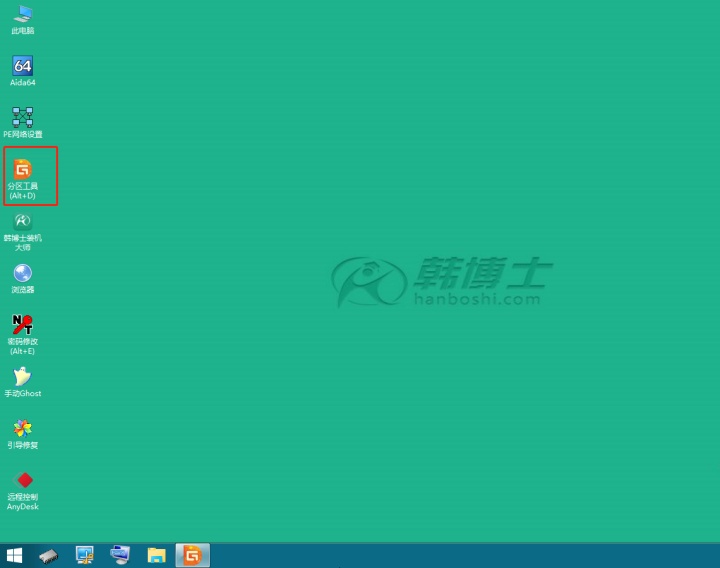Launch the 浏览器 browser icon
This screenshot has height=568, width=720.
point(22,279)
